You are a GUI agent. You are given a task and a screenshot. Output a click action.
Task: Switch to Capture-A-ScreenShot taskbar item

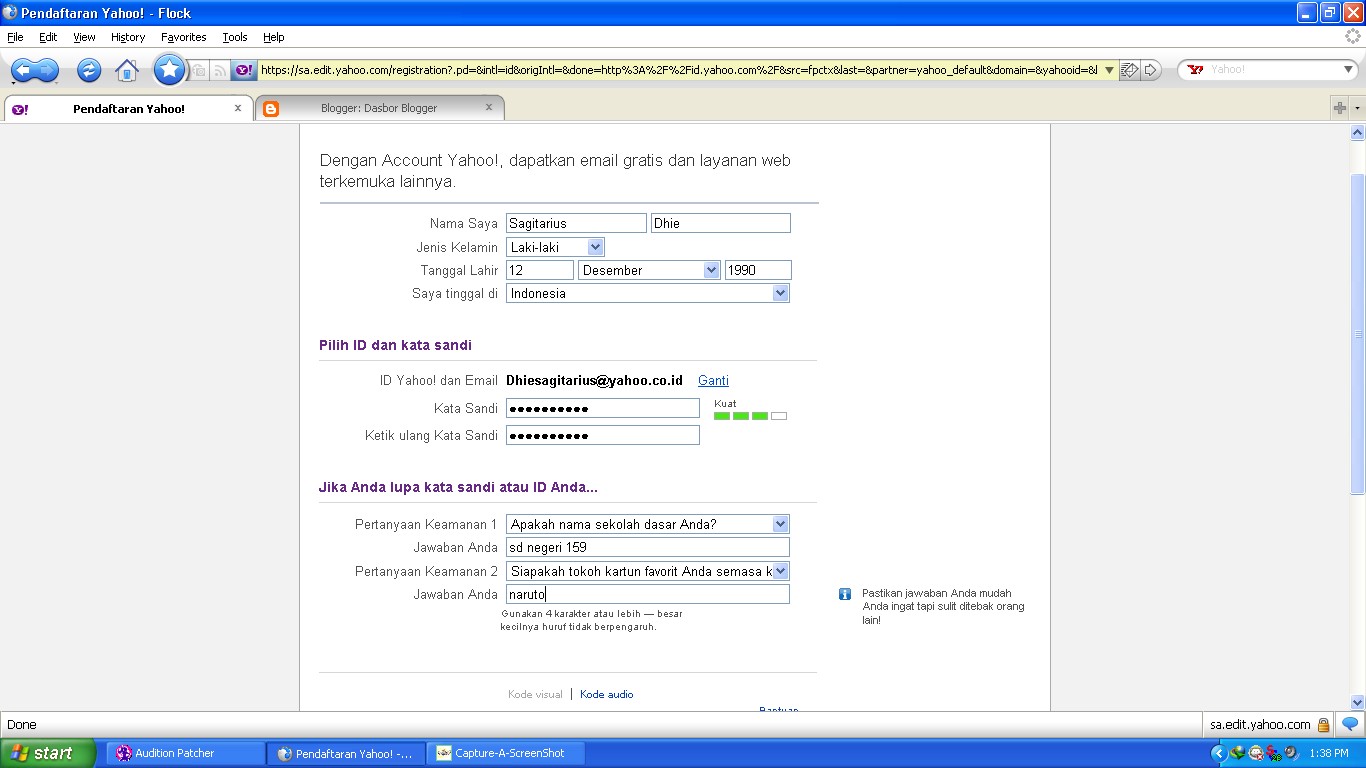pos(506,753)
